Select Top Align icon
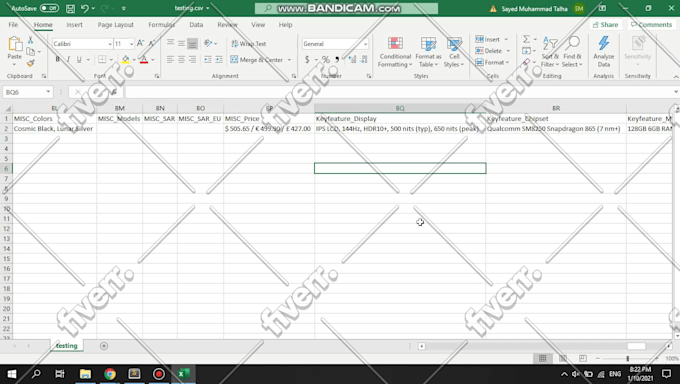 pos(170,43)
